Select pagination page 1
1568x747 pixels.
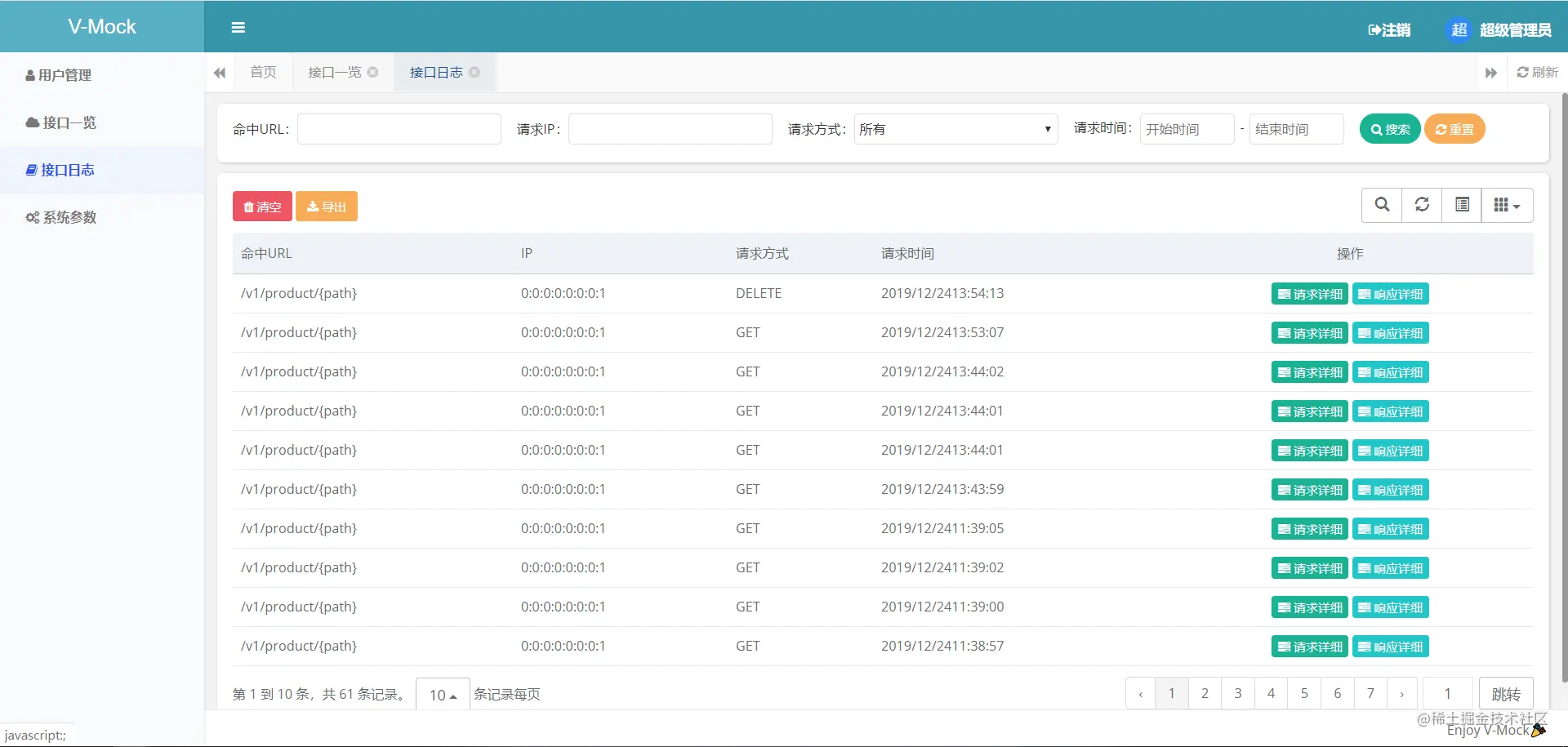[1172, 694]
